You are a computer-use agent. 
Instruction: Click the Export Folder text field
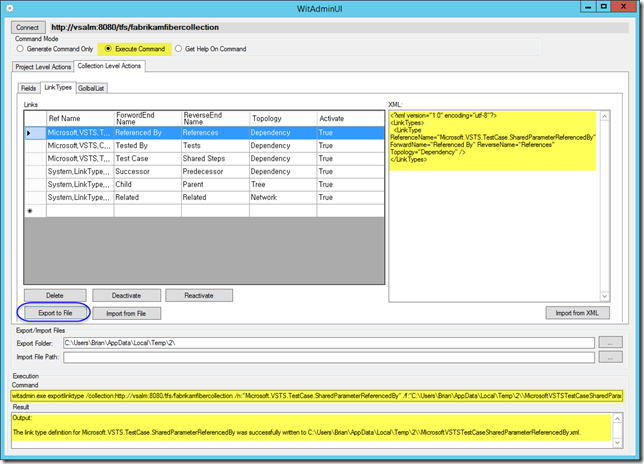[329, 343]
